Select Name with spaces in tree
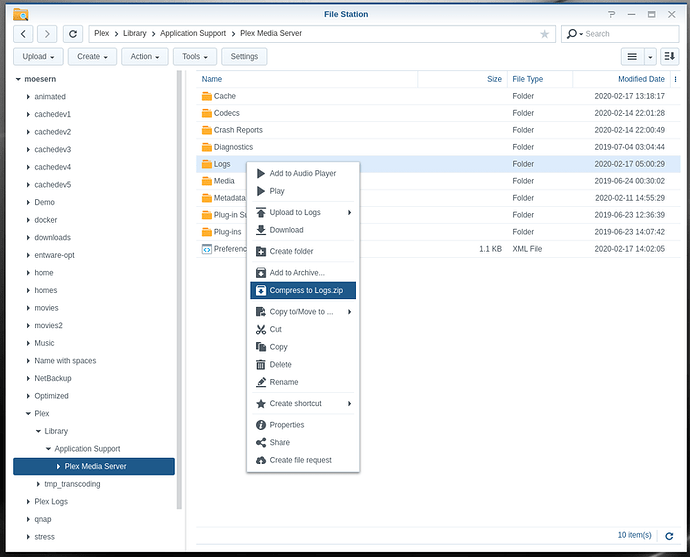Image resolution: width=690 pixels, height=557 pixels. 65,361
